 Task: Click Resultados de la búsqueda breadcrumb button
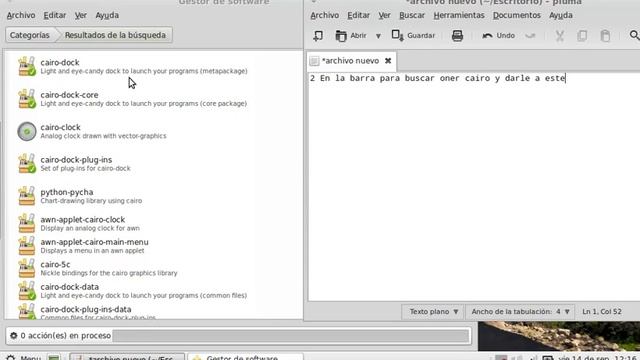pos(115,35)
